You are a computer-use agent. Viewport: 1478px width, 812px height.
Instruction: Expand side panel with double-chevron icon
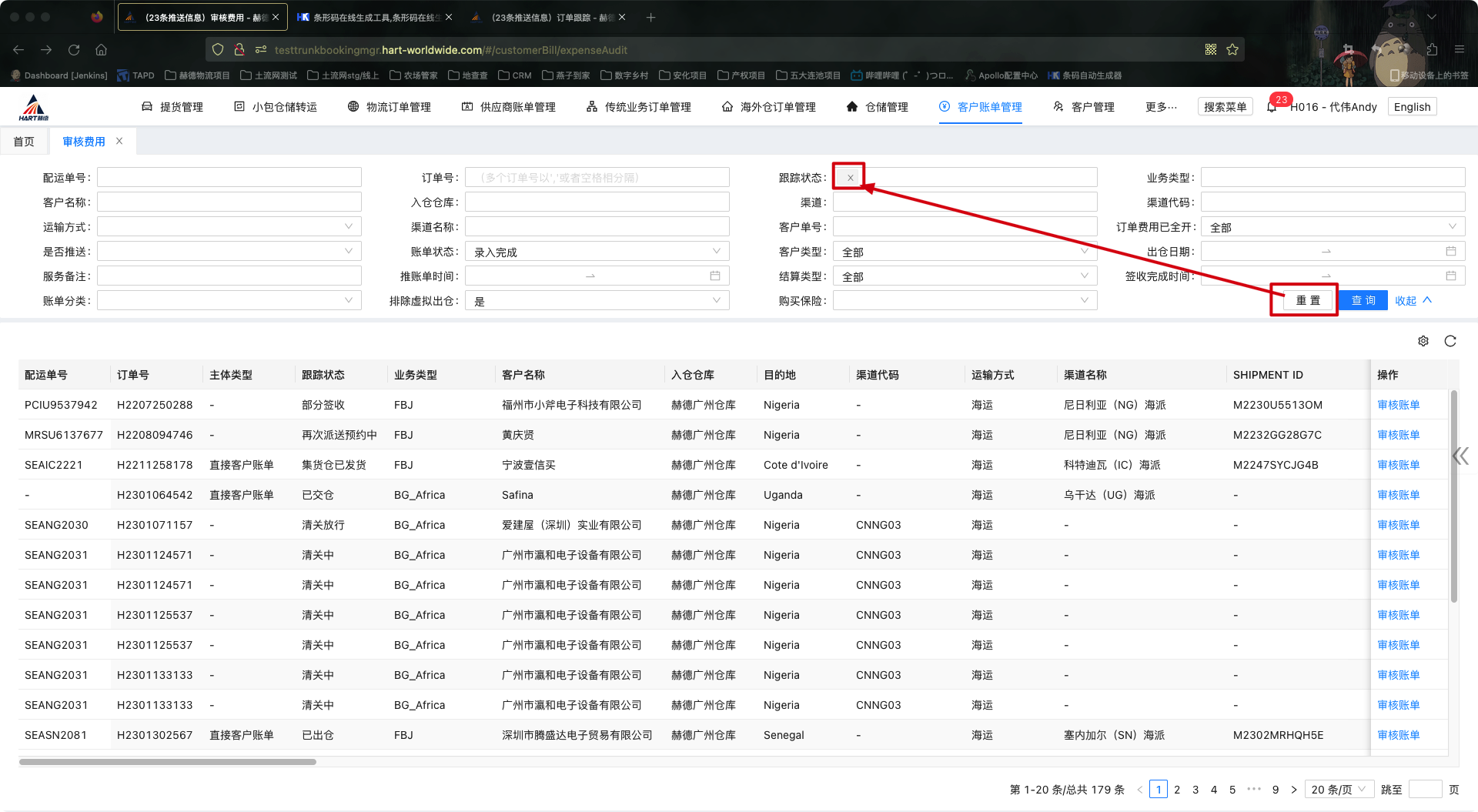tap(1460, 456)
